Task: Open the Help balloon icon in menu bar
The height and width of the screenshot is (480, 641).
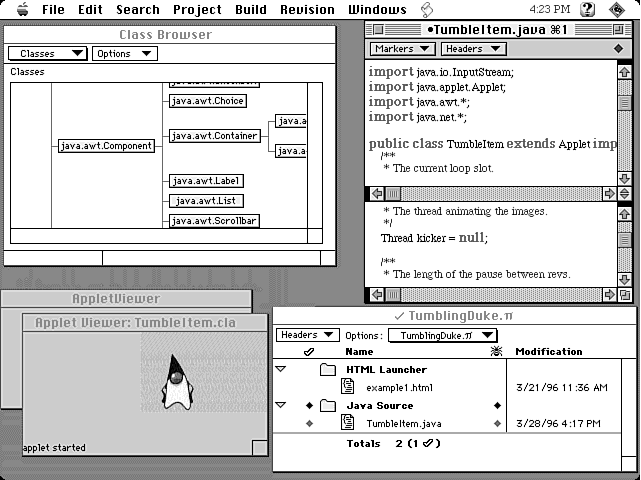Action: tap(588, 9)
